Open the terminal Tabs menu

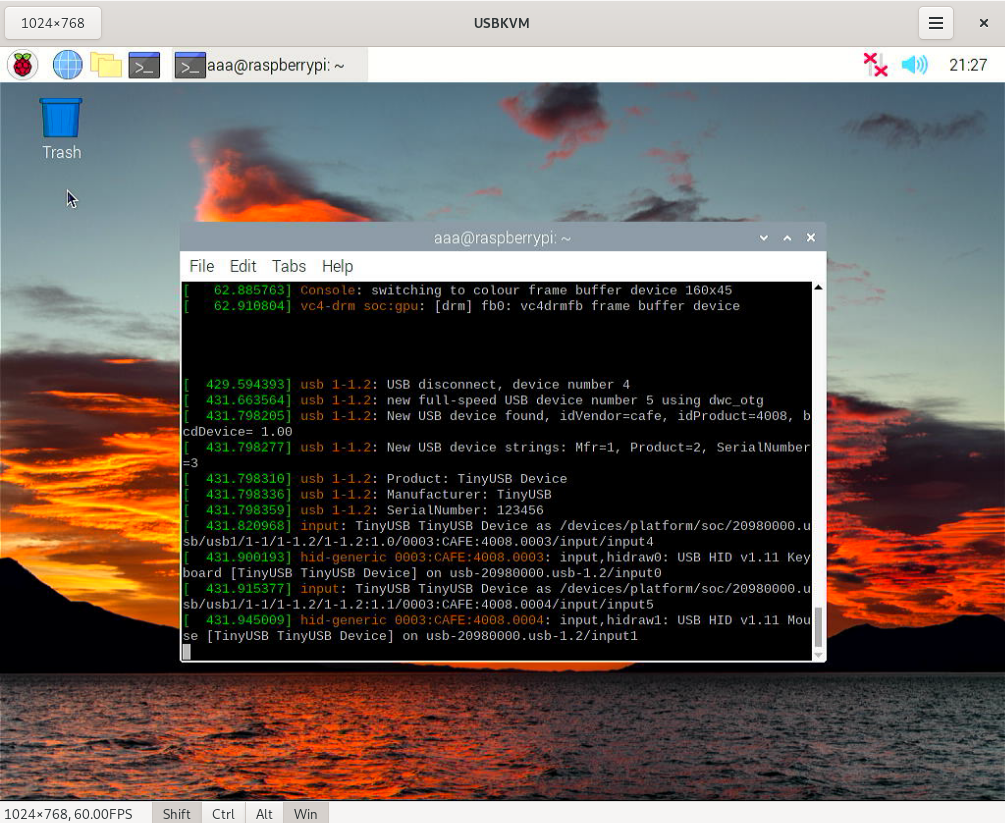[288, 266]
